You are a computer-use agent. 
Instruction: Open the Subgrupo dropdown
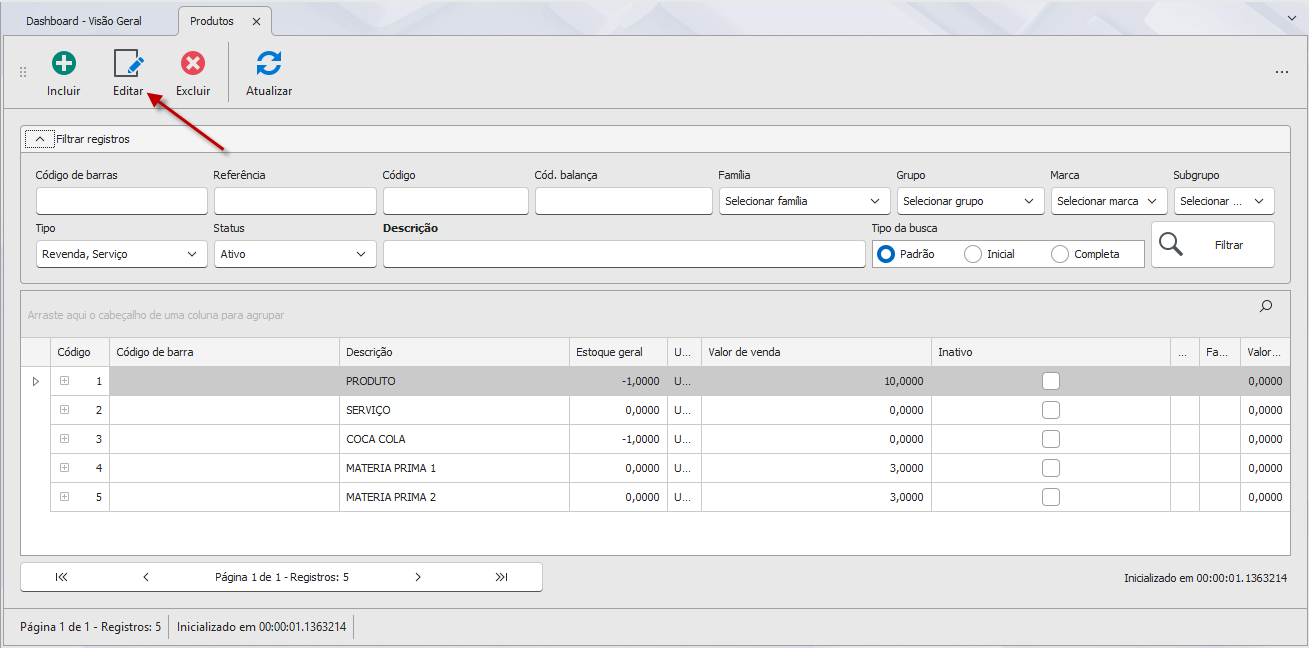(x=1224, y=201)
